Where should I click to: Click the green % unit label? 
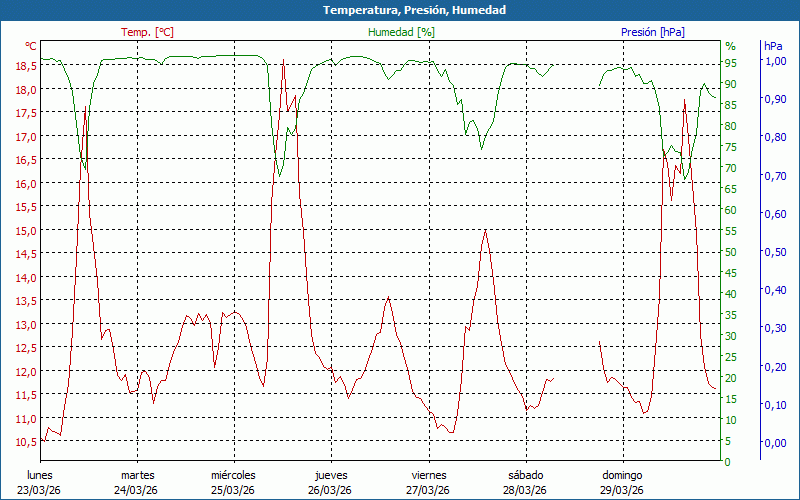730,46
